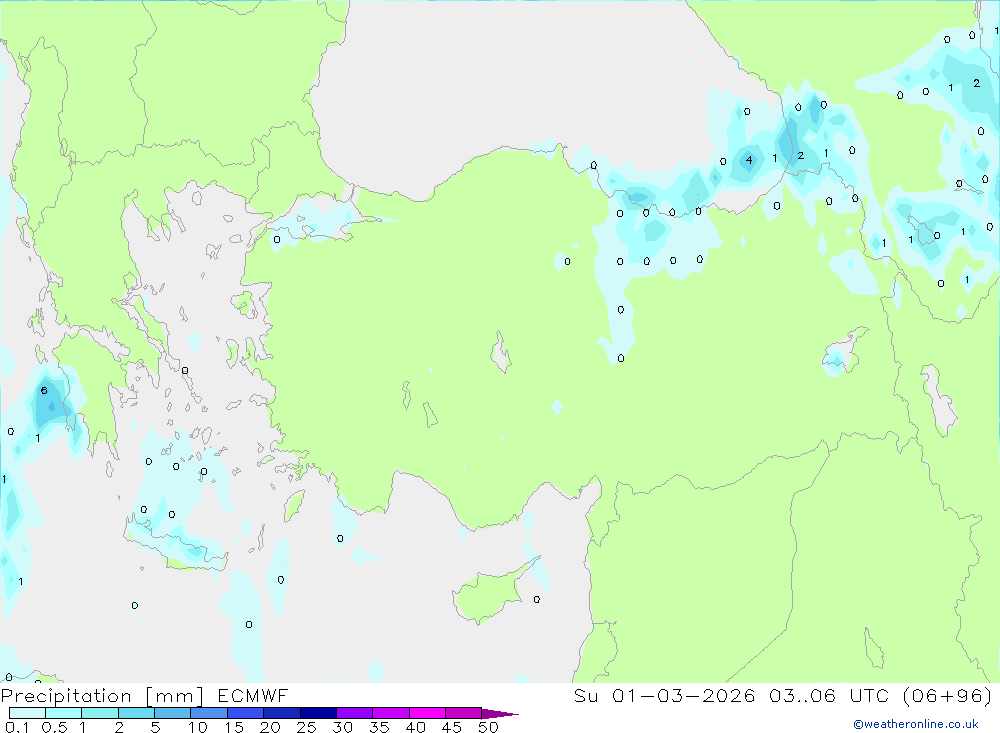Screen dimensions: 1000x733
Task: Click the "0.5" legend scale label
Action: (x=54, y=727)
